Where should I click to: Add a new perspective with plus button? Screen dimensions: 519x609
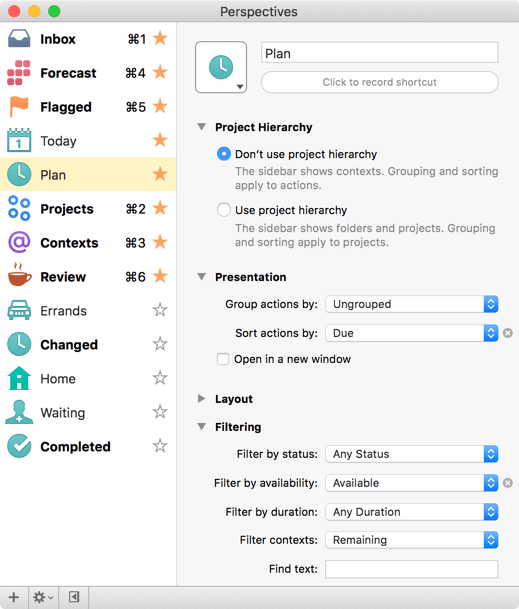point(14,597)
